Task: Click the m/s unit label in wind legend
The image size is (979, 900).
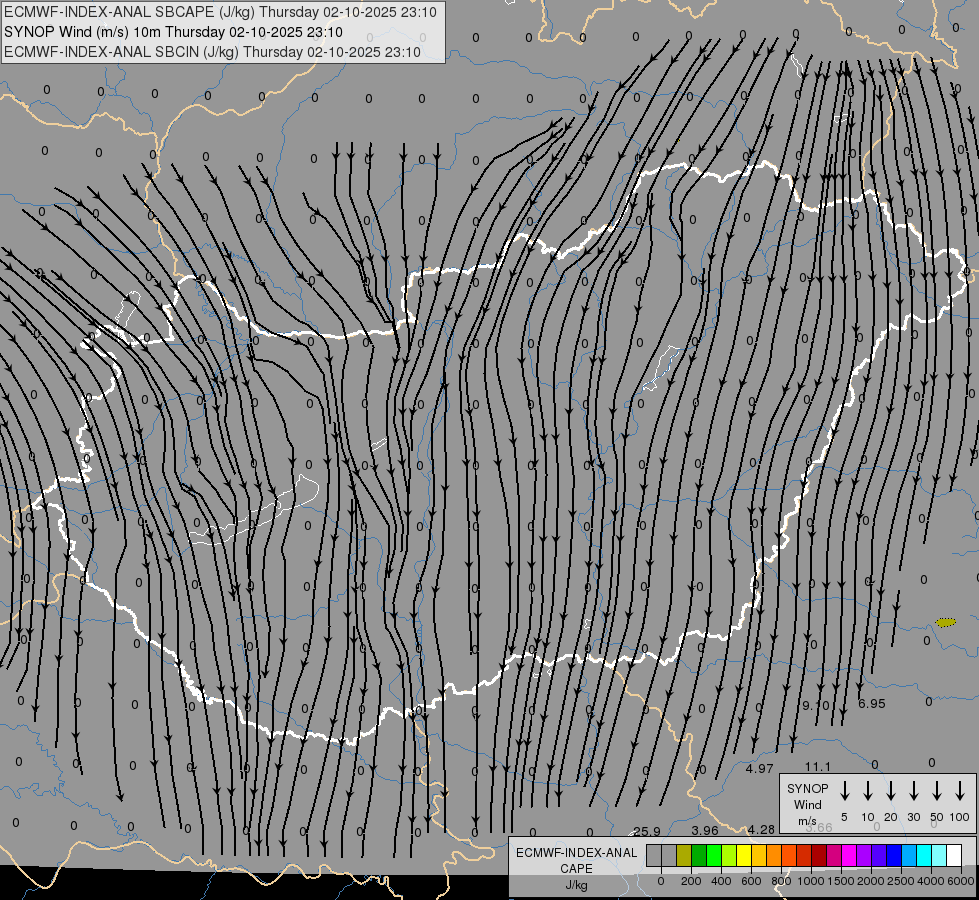Action: tap(807, 821)
